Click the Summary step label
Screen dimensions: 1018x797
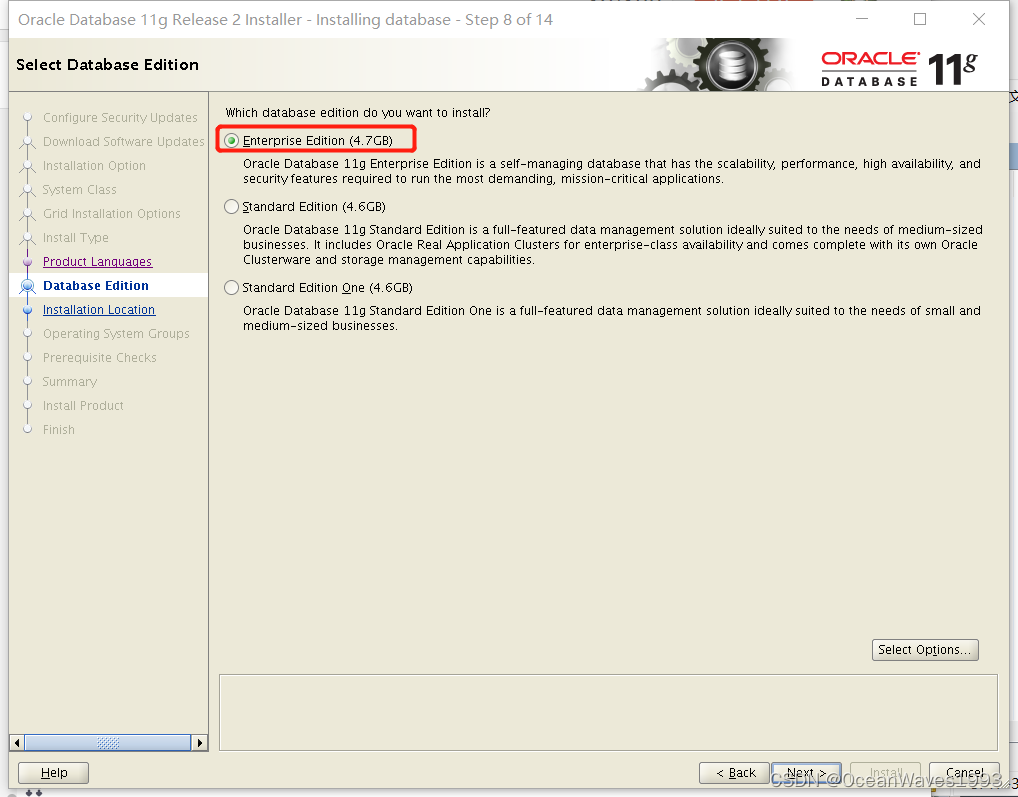69,382
